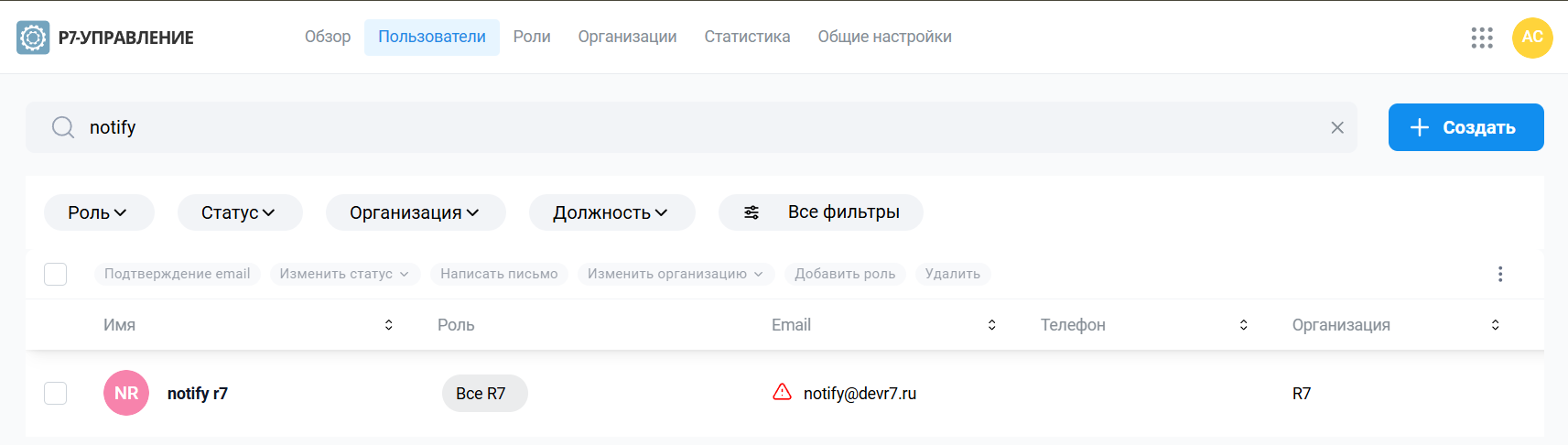Sort the table by Имя column arrows
1568x445 pixels.
pyautogui.click(x=389, y=325)
